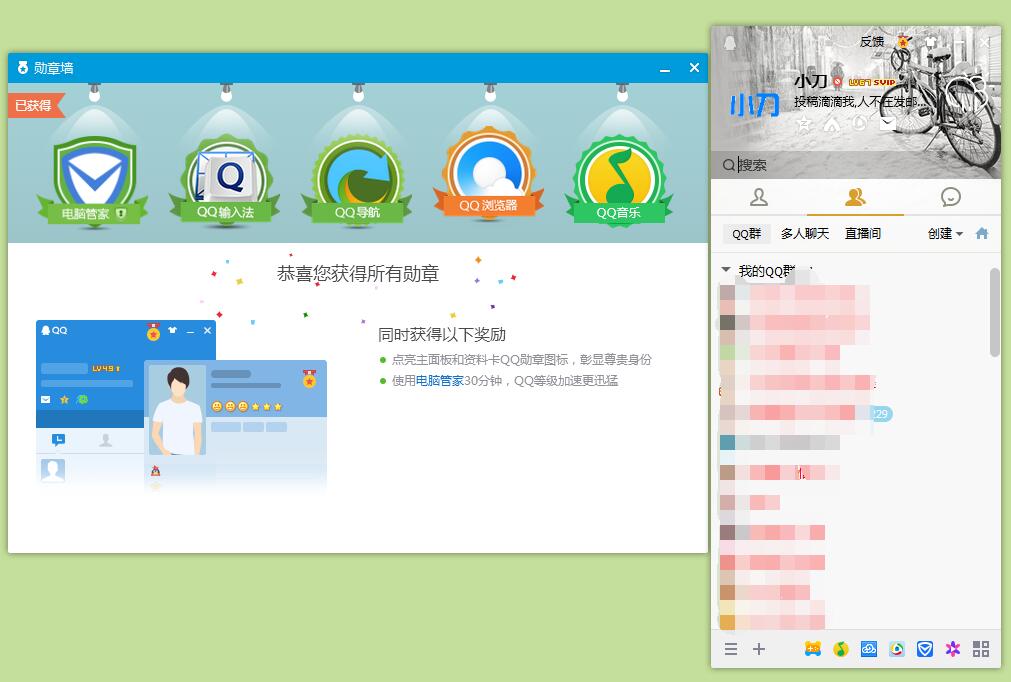Click the 电脑管家 hyperlink in rewards text
The height and width of the screenshot is (682, 1011).
point(440,381)
